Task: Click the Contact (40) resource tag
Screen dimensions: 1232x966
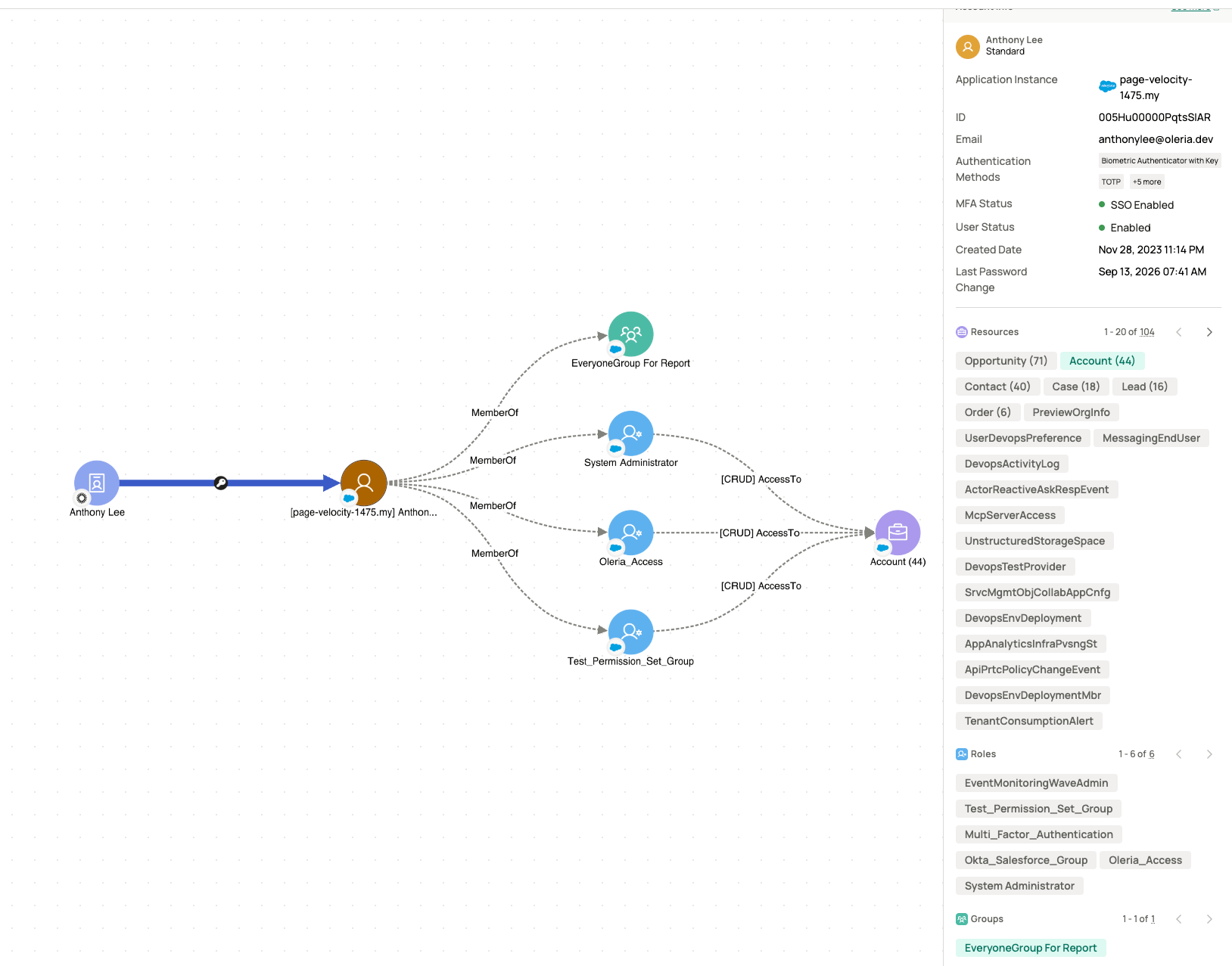Action: click(997, 387)
